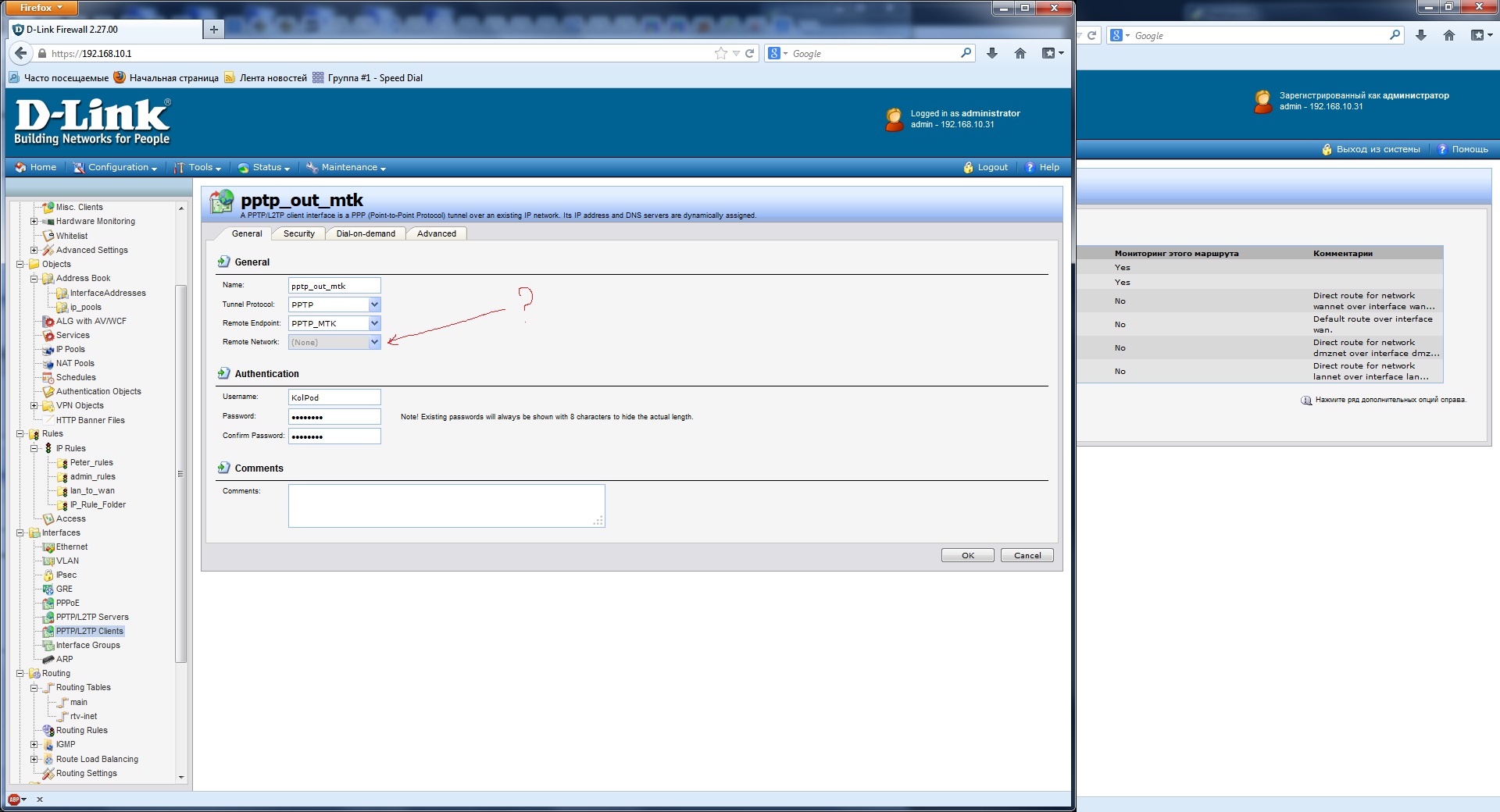Image resolution: width=1500 pixels, height=812 pixels.
Task: Click download arrow in background browser window
Action: pos(1421,35)
